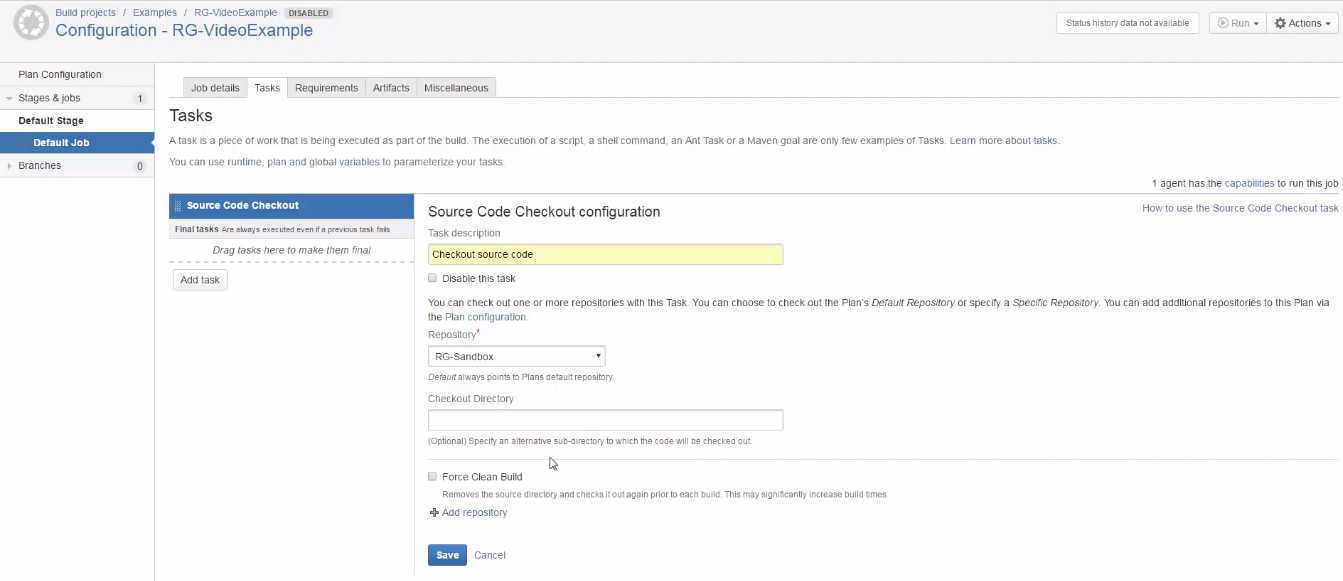This screenshot has height=581, width=1343.
Task: Click the Add task button
Action: 200,280
